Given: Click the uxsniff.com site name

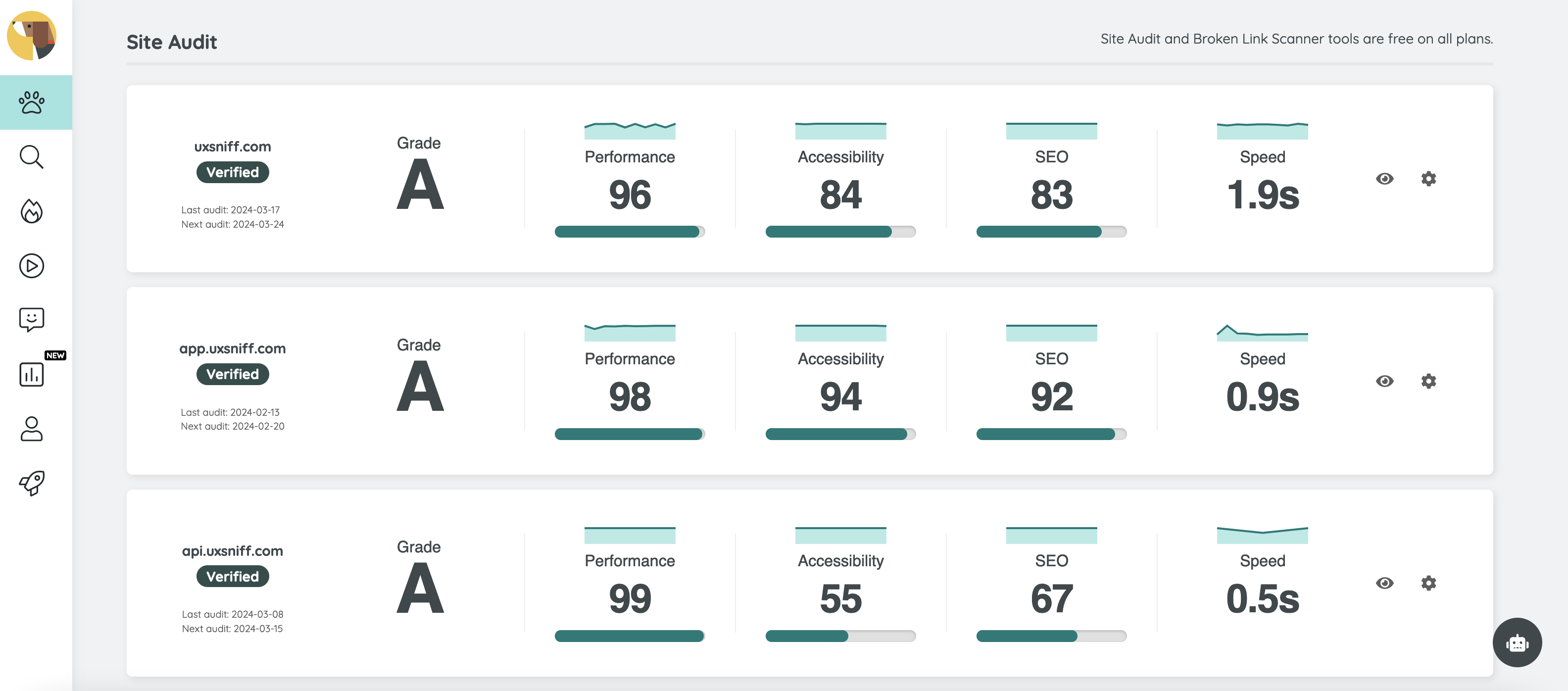Looking at the screenshot, I should coord(233,147).
